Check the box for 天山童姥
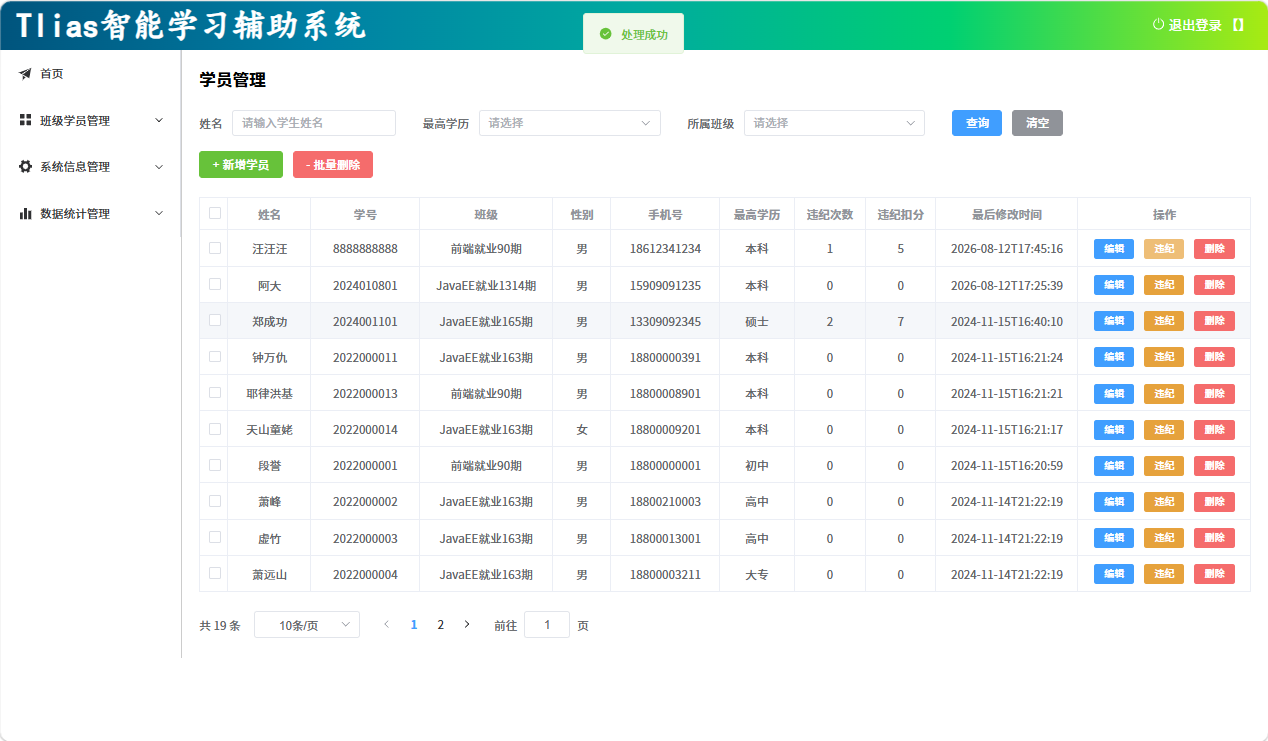Screen dimensions: 1268x741 (x=215, y=428)
